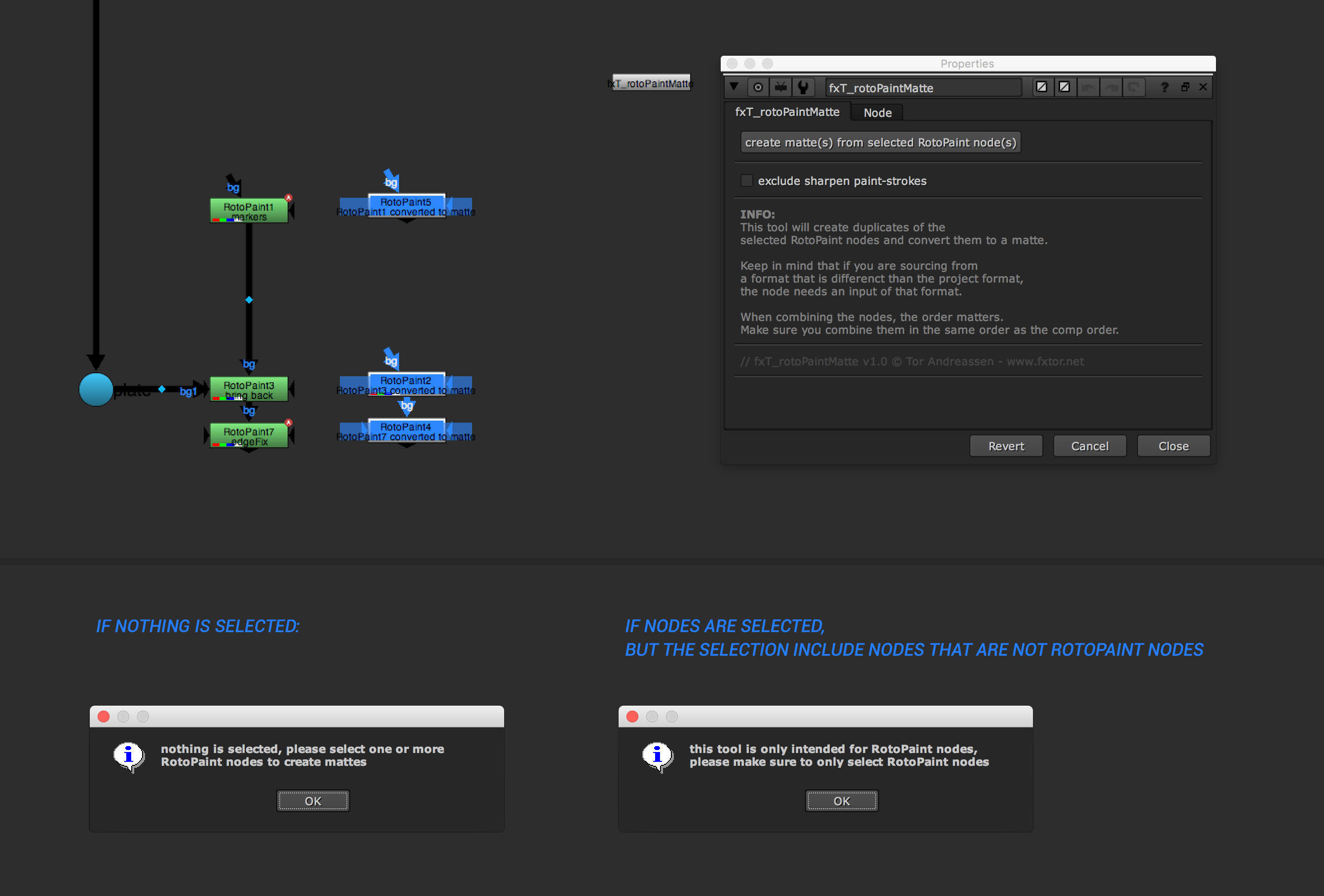1324x896 pixels.
Task: Click the Cancel button
Action: click(1089, 446)
